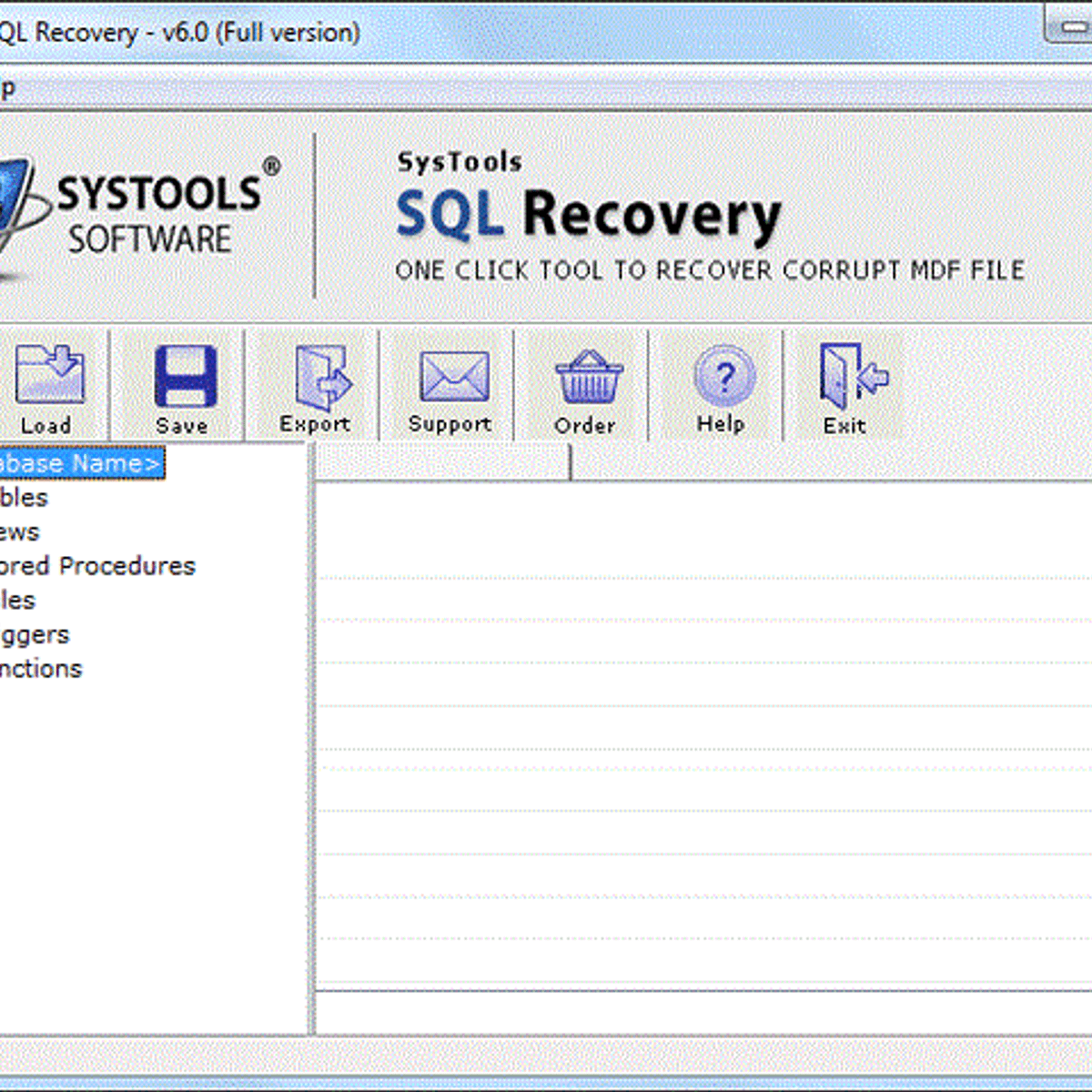Select the Views node in the tree
This screenshot has height=1092, width=1092.
[19, 532]
